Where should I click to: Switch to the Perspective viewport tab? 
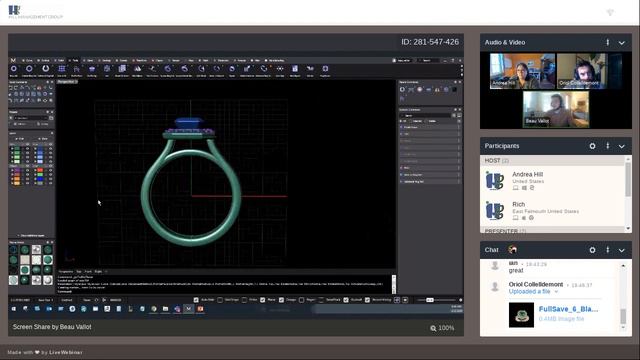[x=65, y=271]
